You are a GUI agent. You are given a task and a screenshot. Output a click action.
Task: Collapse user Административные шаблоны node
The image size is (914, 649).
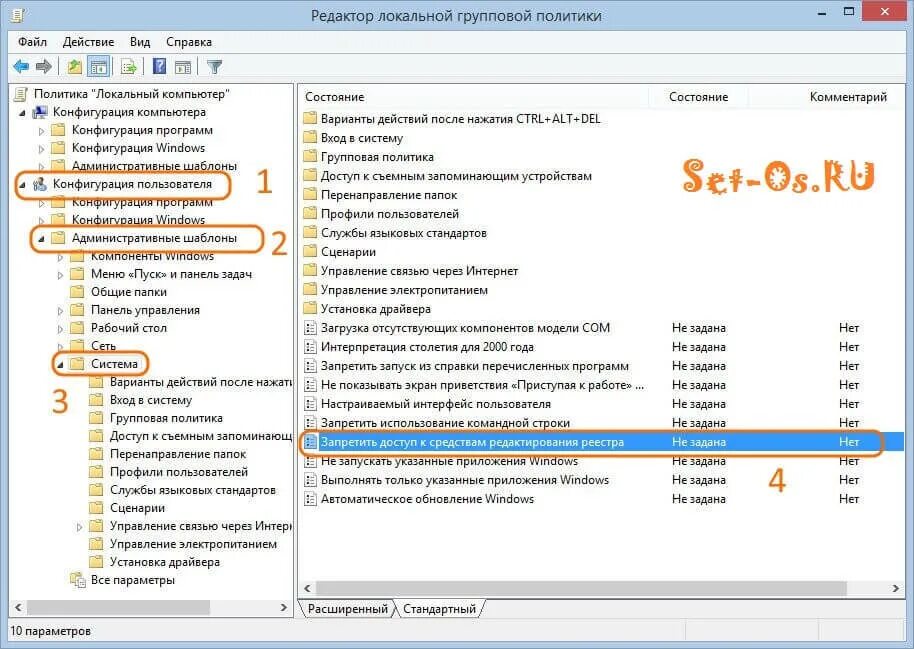(x=41, y=238)
